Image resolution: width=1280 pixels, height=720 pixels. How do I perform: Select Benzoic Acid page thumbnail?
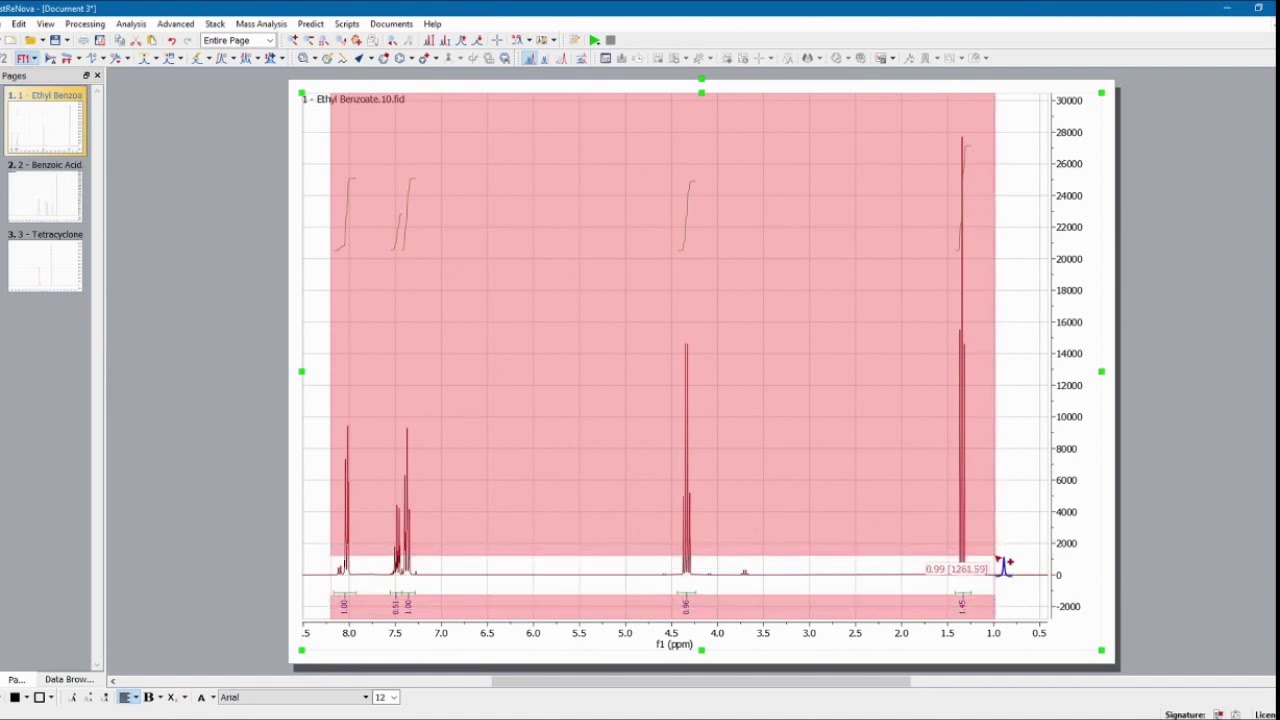point(45,191)
